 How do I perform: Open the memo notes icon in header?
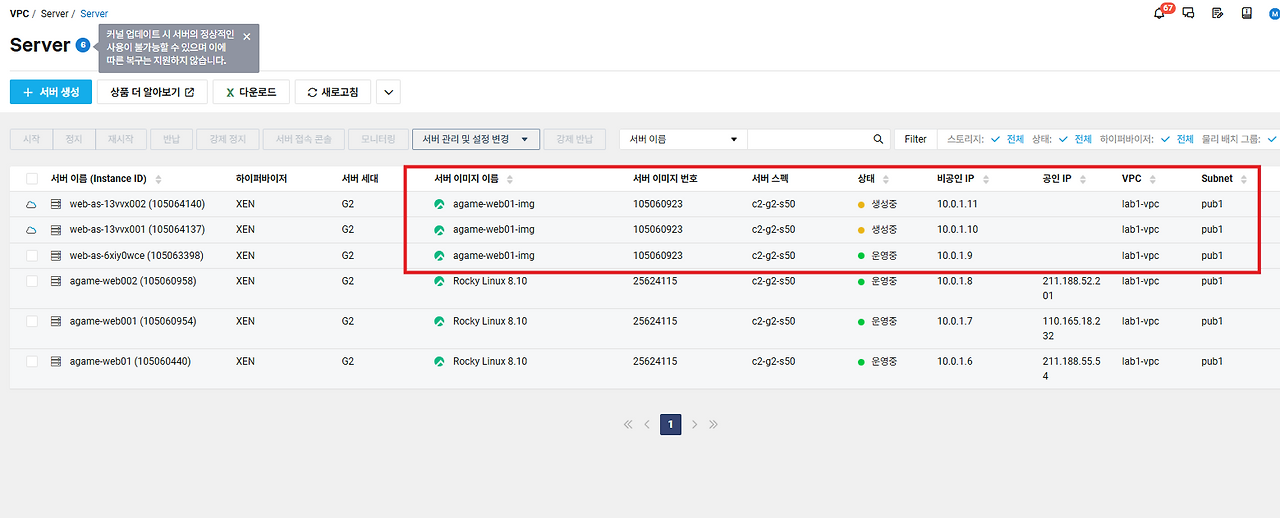tap(1217, 13)
